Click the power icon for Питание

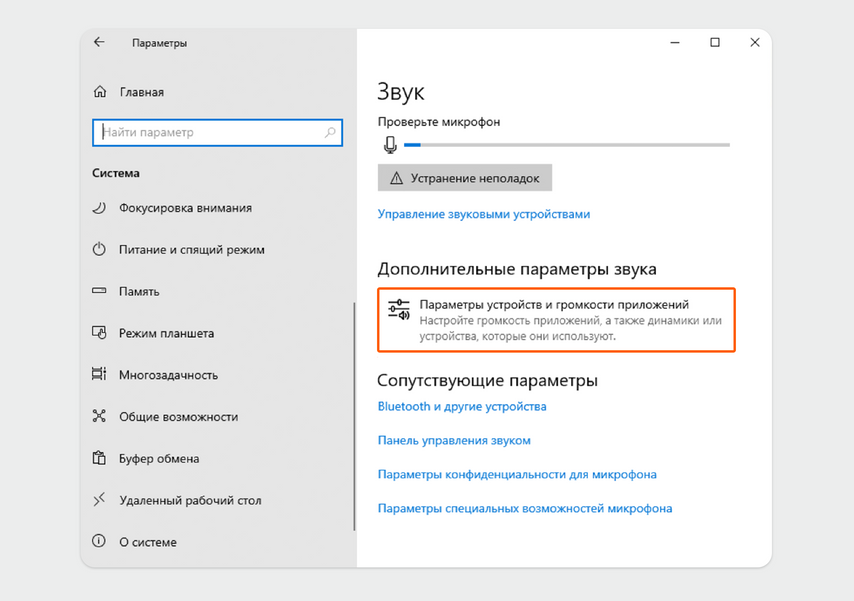coord(99,250)
